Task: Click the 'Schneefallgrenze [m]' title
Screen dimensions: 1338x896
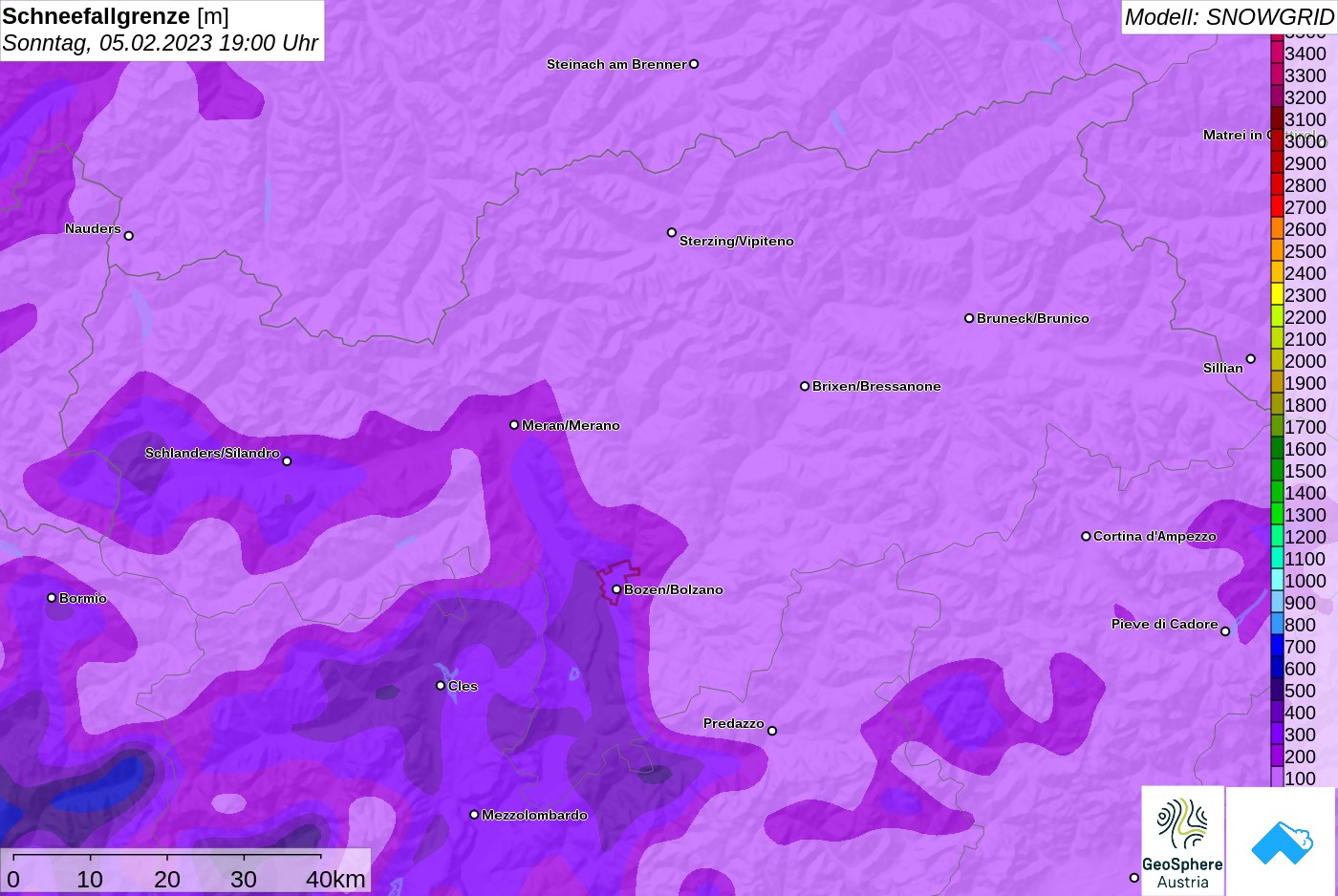Action: tap(116, 16)
